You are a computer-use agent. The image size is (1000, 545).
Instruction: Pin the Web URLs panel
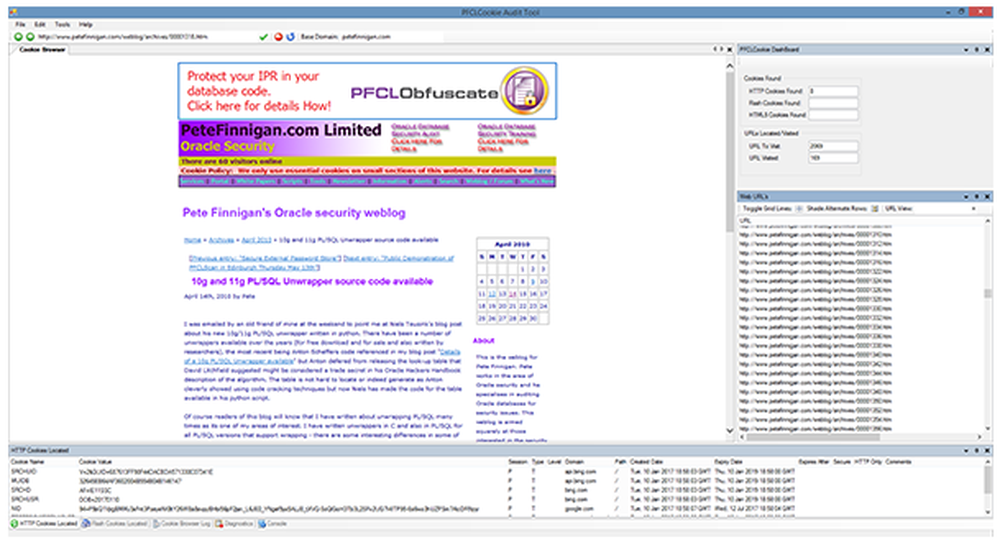[976, 196]
